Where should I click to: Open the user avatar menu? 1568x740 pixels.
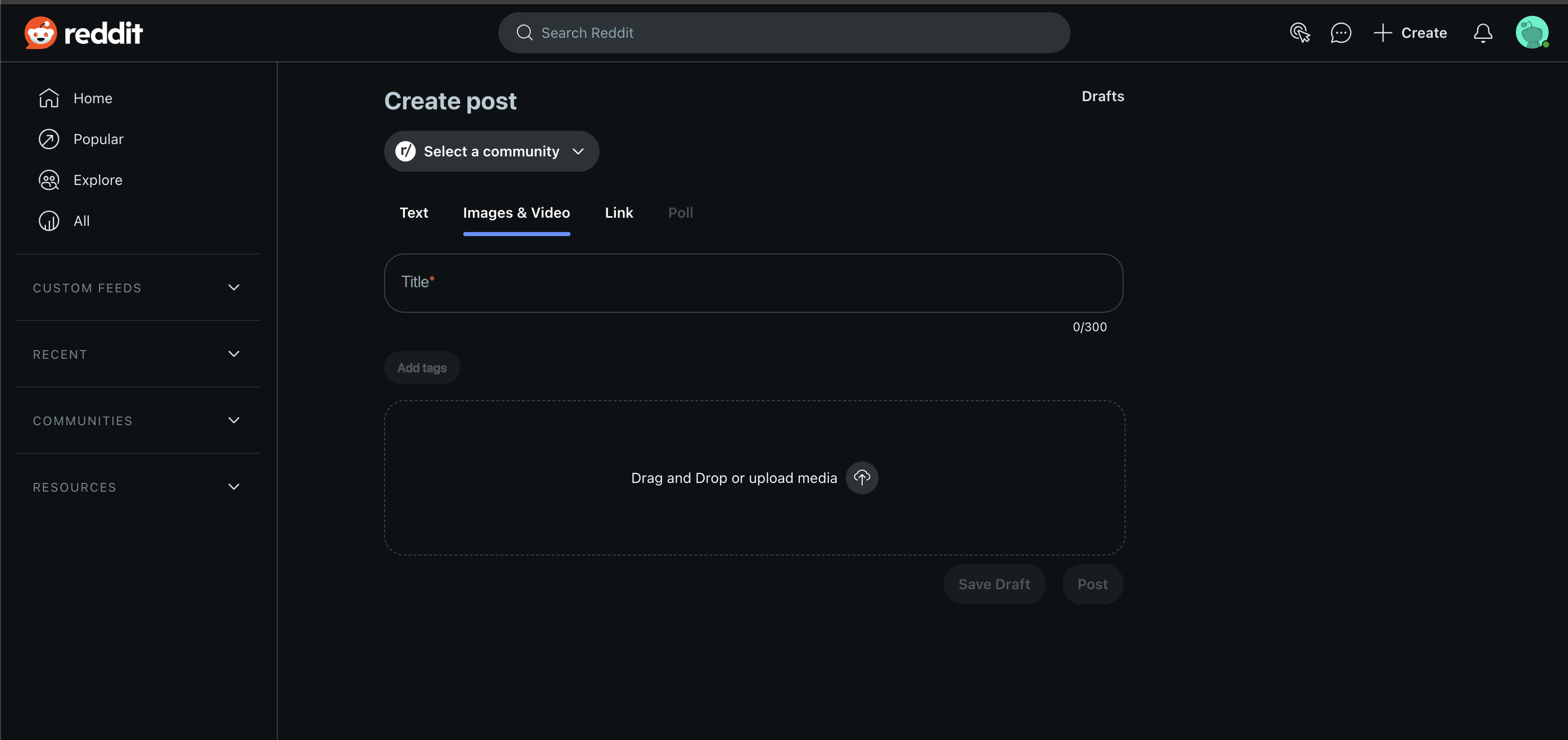click(x=1531, y=33)
